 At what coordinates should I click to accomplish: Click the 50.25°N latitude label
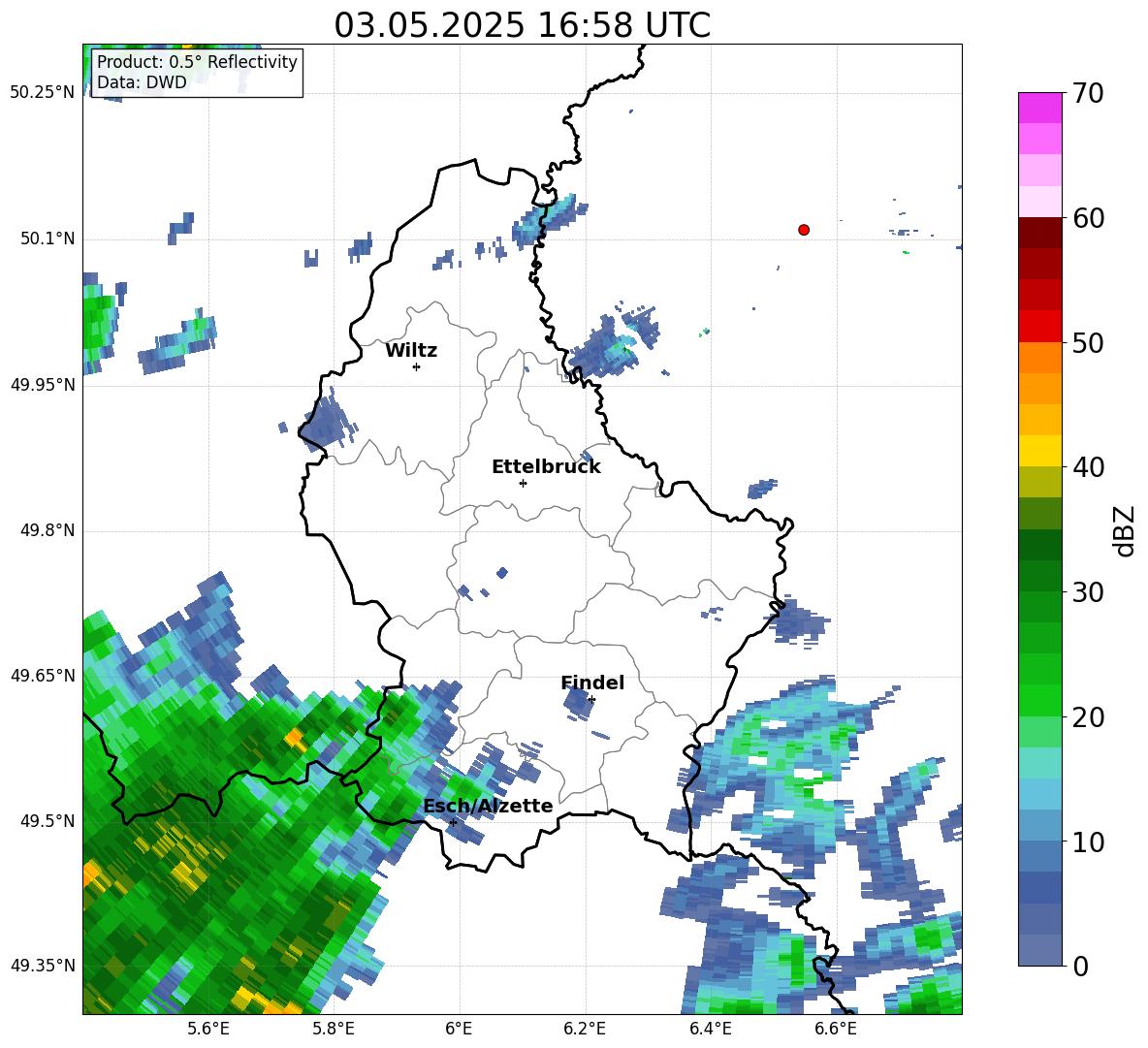pos(43,93)
